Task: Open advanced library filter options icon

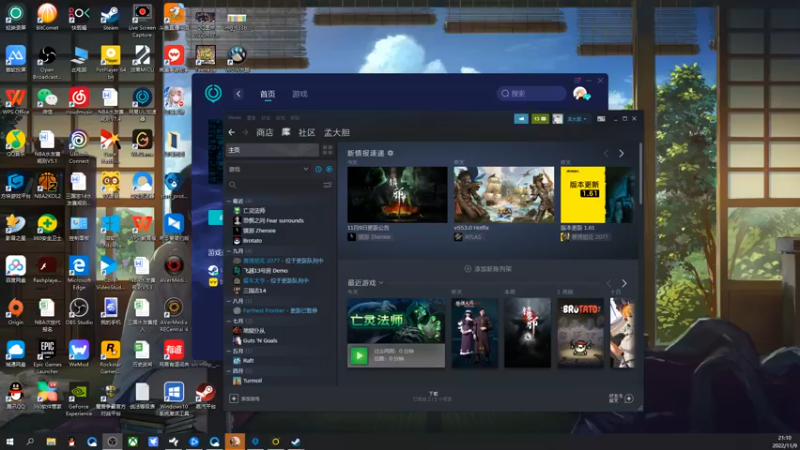Action: (328, 185)
